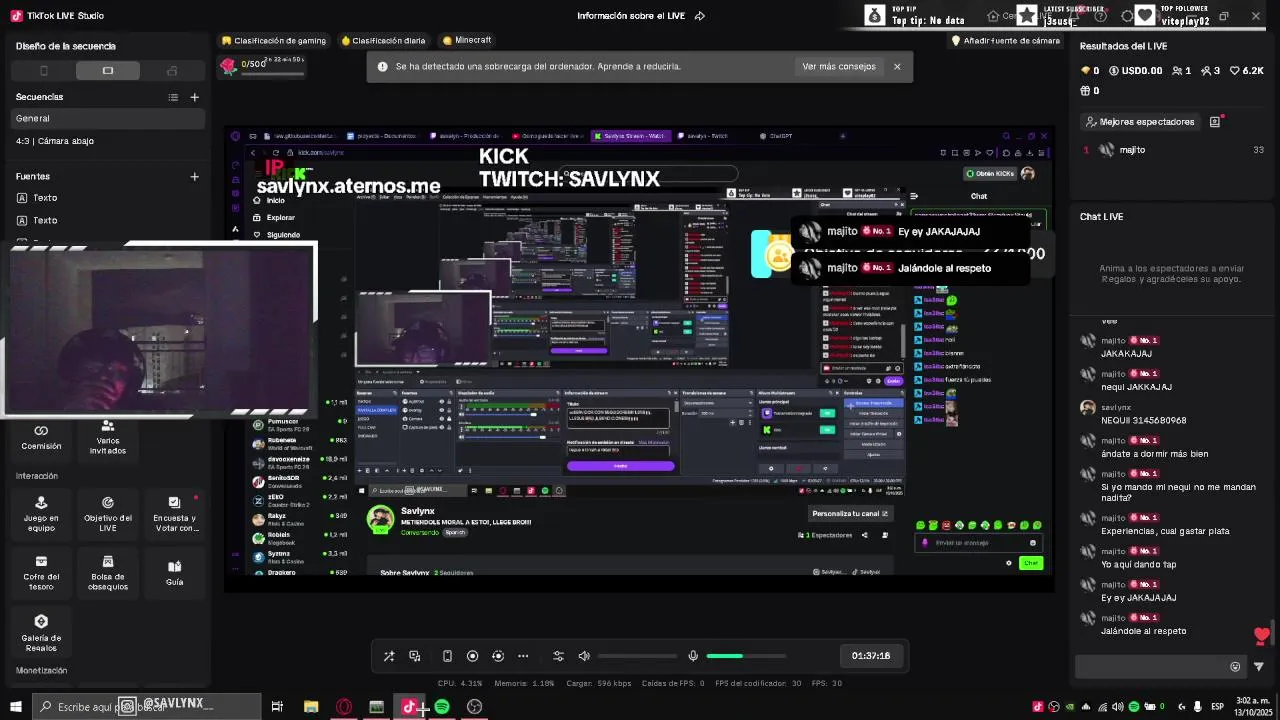Select the first Texto source
Image resolution: width=1280 pixels, height=720 pixels.
click(x=108, y=198)
